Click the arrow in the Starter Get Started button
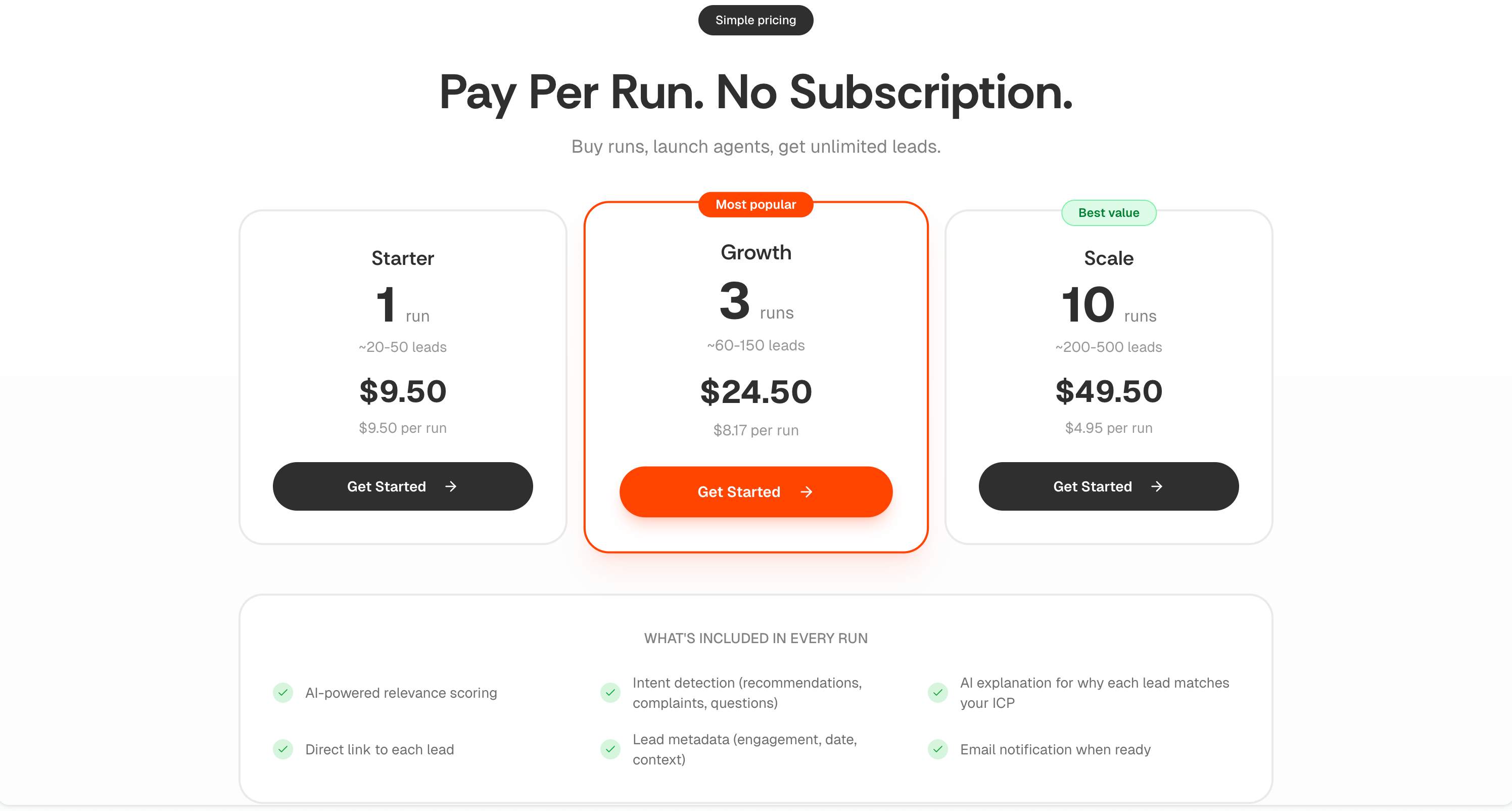The width and height of the screenshot is (1512, 811). coord(451,486)
